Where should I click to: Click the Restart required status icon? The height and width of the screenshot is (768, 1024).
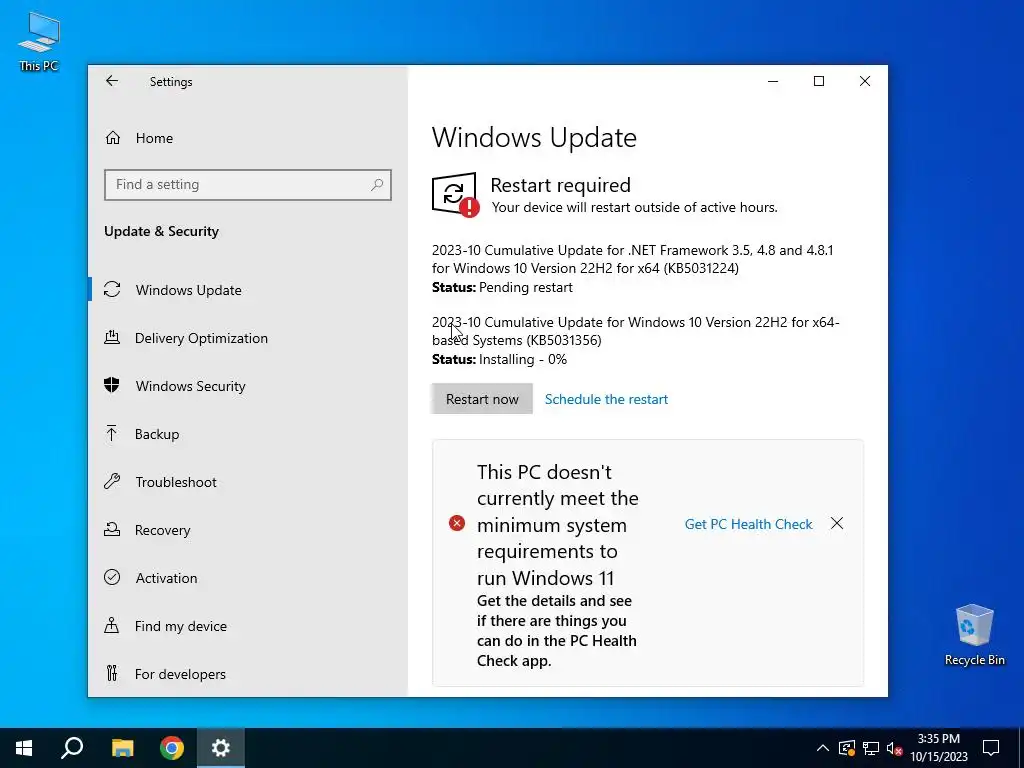455,195
